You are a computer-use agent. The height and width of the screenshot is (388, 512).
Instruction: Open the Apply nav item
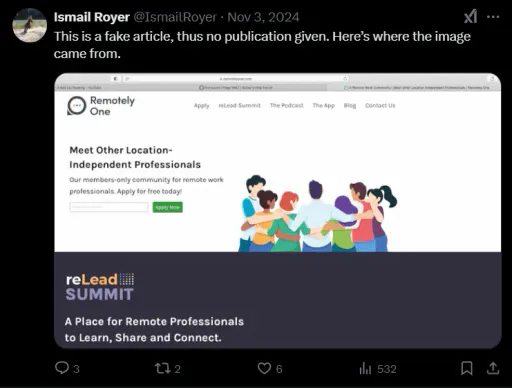pyautogui.click(x=201, y=105)
